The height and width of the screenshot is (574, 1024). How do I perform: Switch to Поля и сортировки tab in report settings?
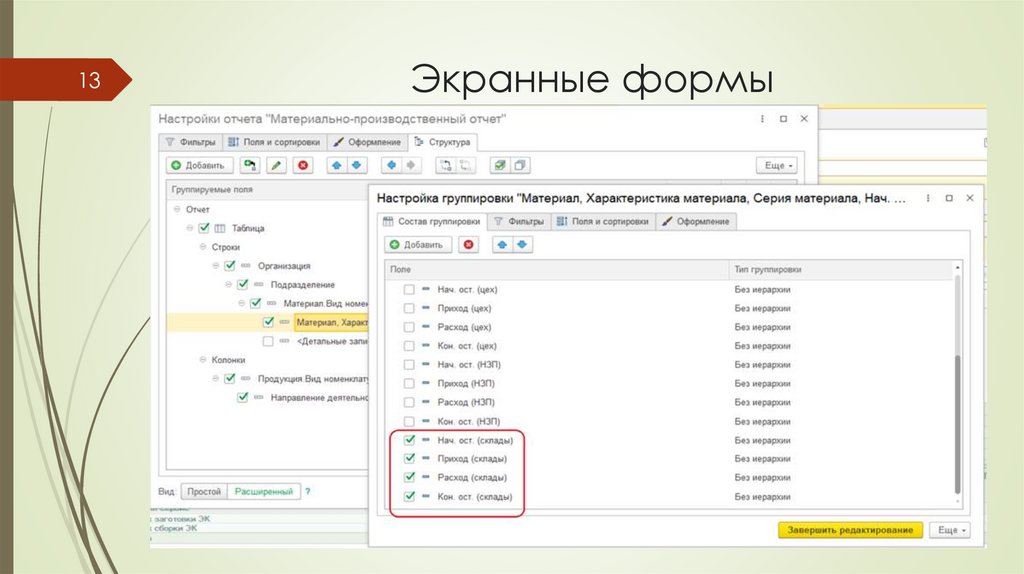(x=274, y=142)
